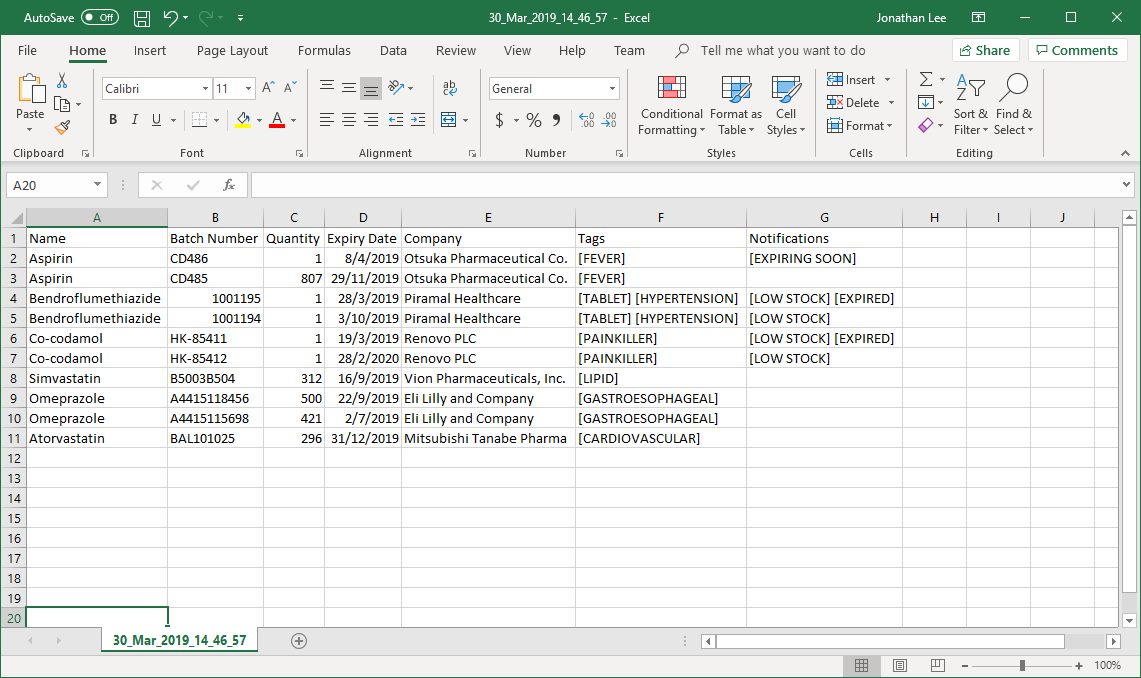Click the Share button
Screen dimensions: 1141x678
[x=985, y=50]
